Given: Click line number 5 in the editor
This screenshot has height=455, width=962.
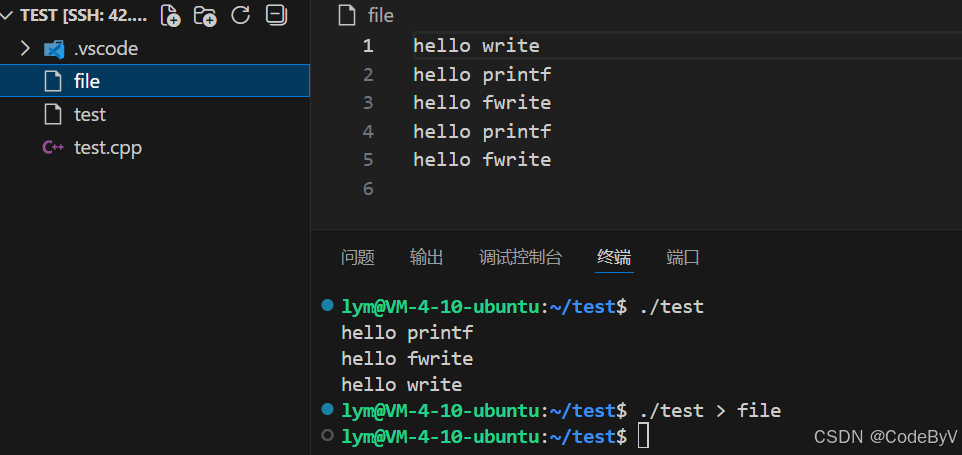Looking at the screenshot, I should pos(367,160).
